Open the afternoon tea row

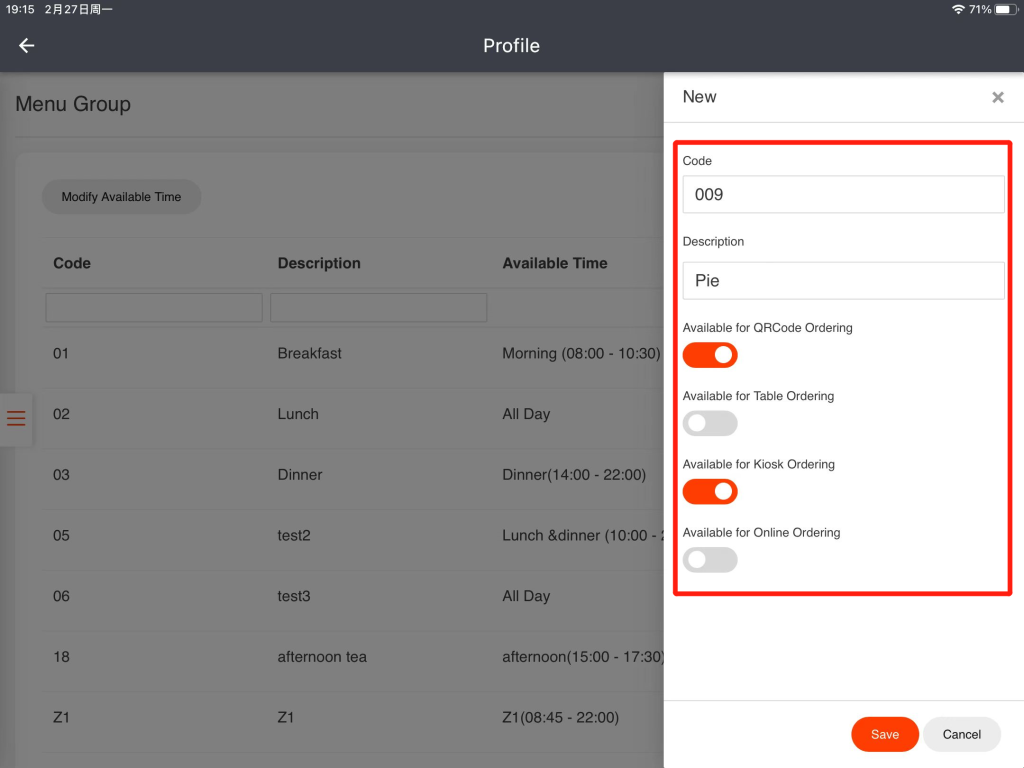[322, 657]
